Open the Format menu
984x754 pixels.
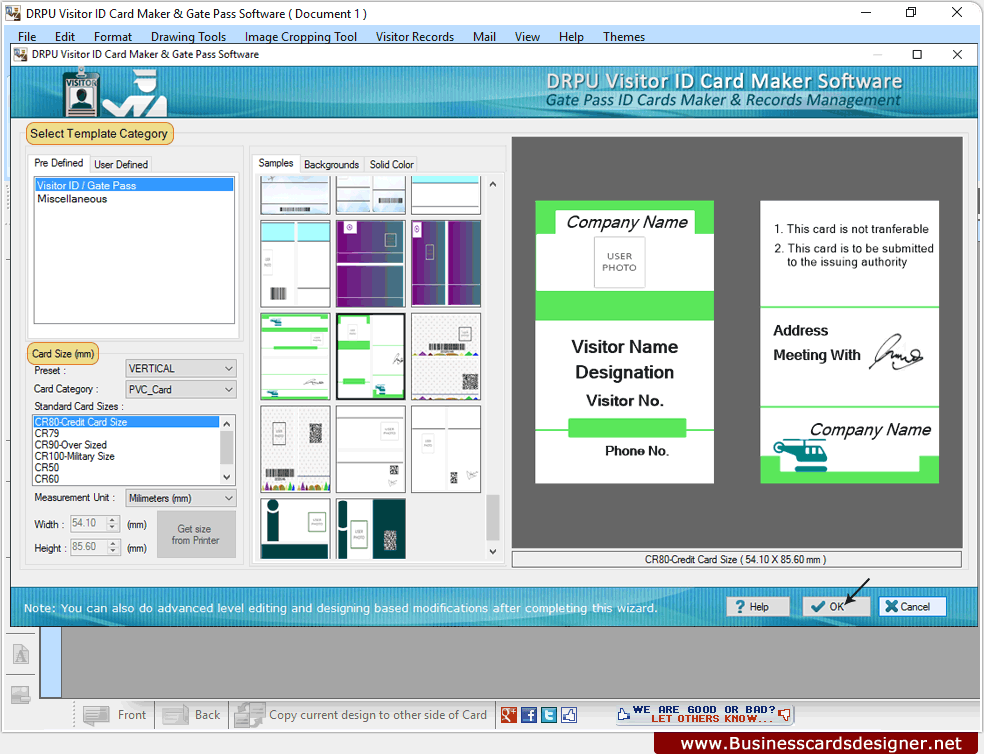pyautogui.click(x=113, y=36)
